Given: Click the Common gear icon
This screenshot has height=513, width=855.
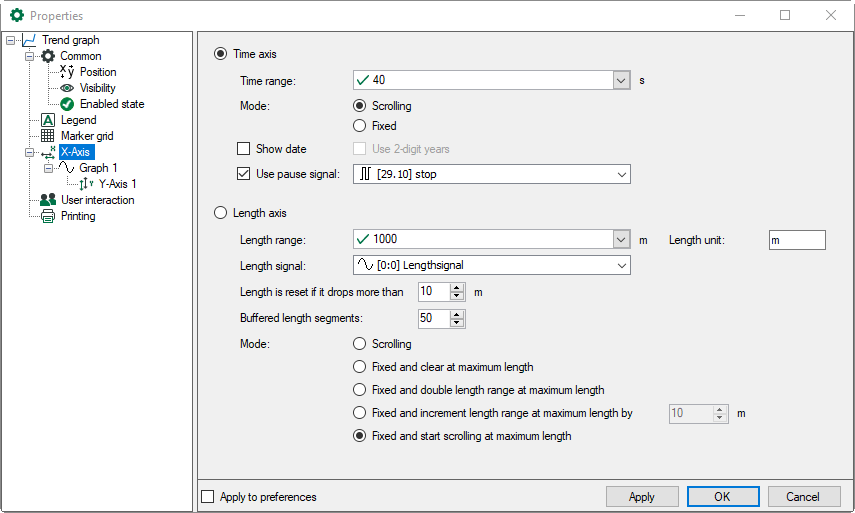Looking at the screenshot, I should tap(47, 56).
